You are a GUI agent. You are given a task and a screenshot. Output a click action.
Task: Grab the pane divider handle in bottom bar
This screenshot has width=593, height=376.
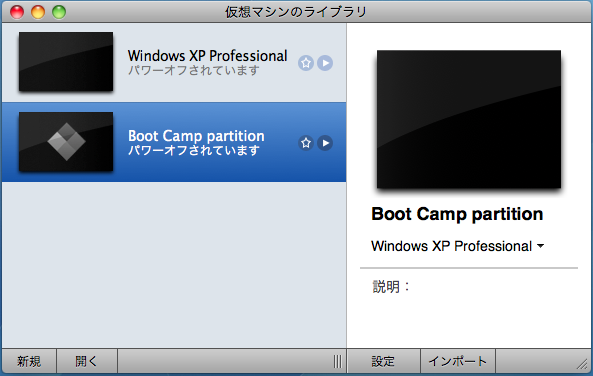pos(338,362)
